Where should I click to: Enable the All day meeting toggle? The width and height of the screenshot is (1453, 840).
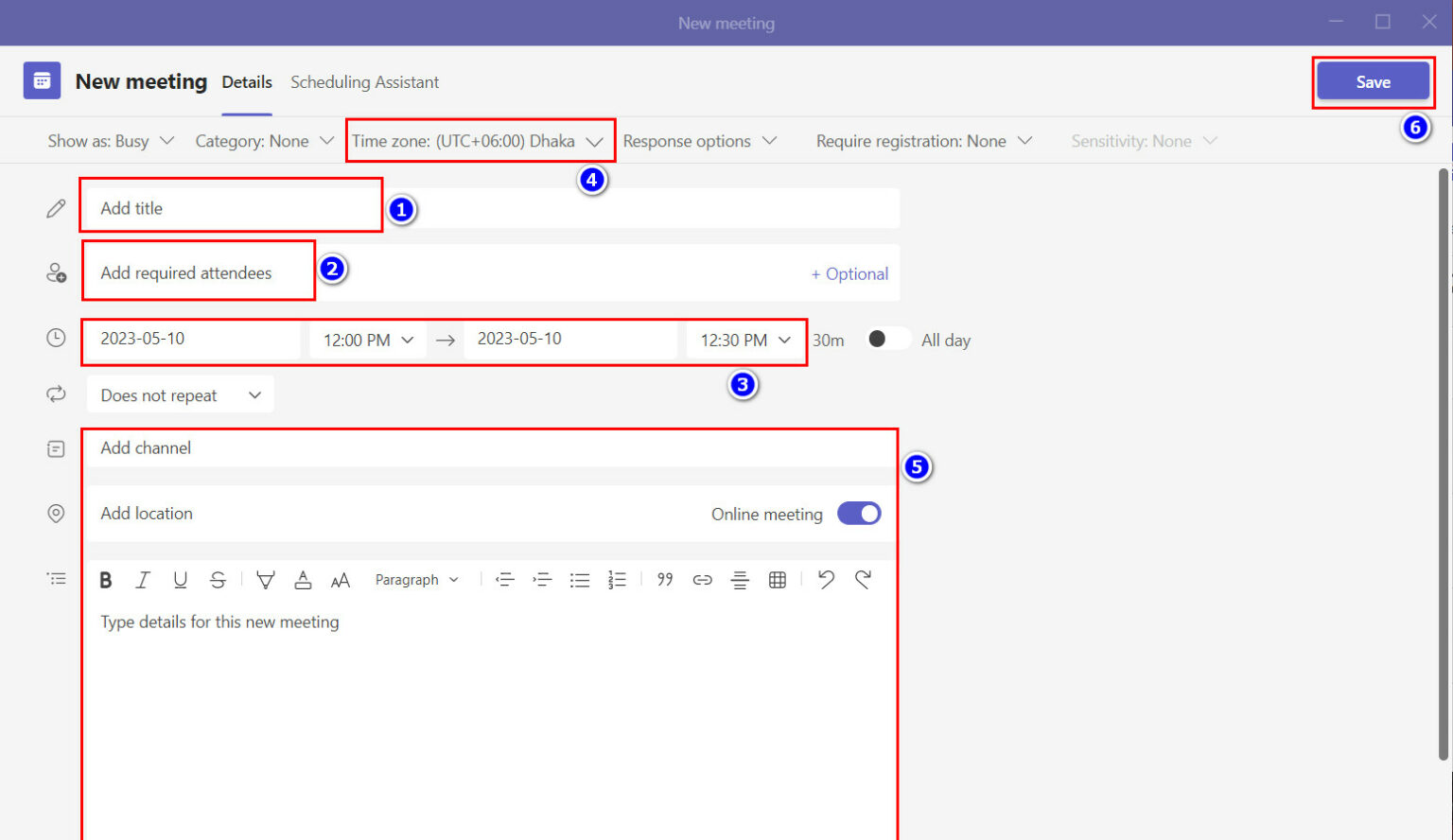[886, 338]
